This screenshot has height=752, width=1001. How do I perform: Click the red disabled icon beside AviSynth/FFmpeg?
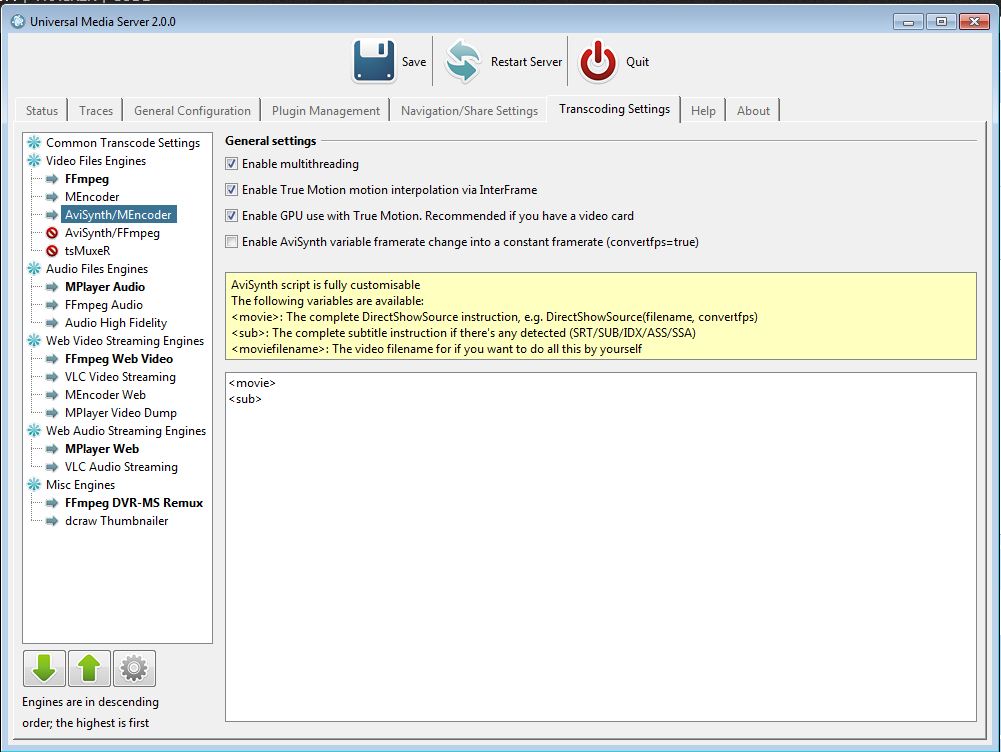(x=52, y=233)
